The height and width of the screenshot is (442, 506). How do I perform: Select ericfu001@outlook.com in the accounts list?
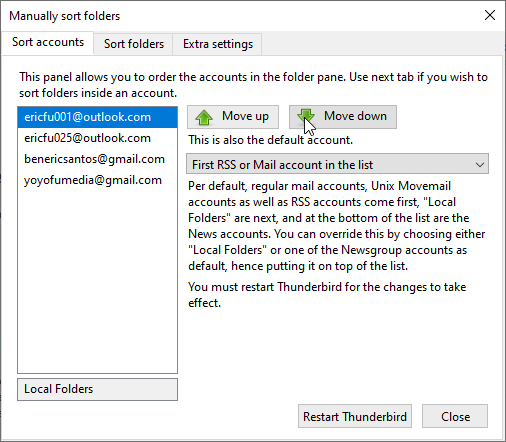coord(97,117)
